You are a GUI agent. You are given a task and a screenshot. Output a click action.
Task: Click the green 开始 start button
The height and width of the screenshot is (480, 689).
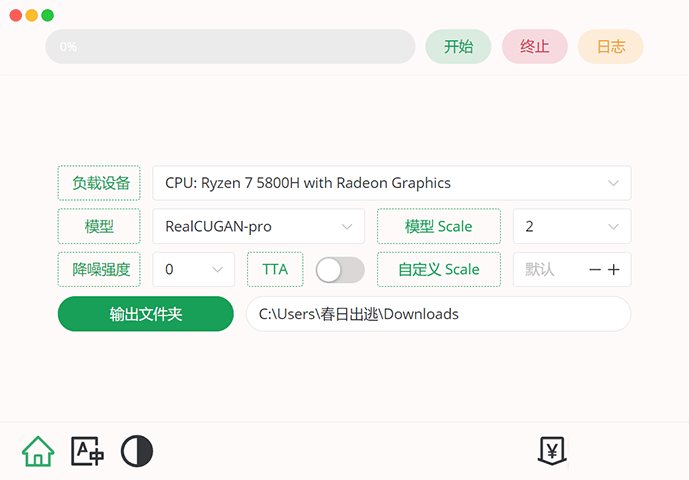coord(458,47)
